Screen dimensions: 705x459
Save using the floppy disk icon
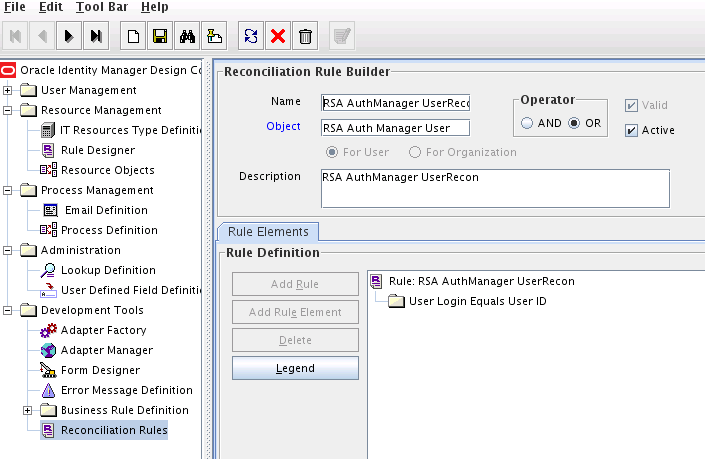pos(160,36)
